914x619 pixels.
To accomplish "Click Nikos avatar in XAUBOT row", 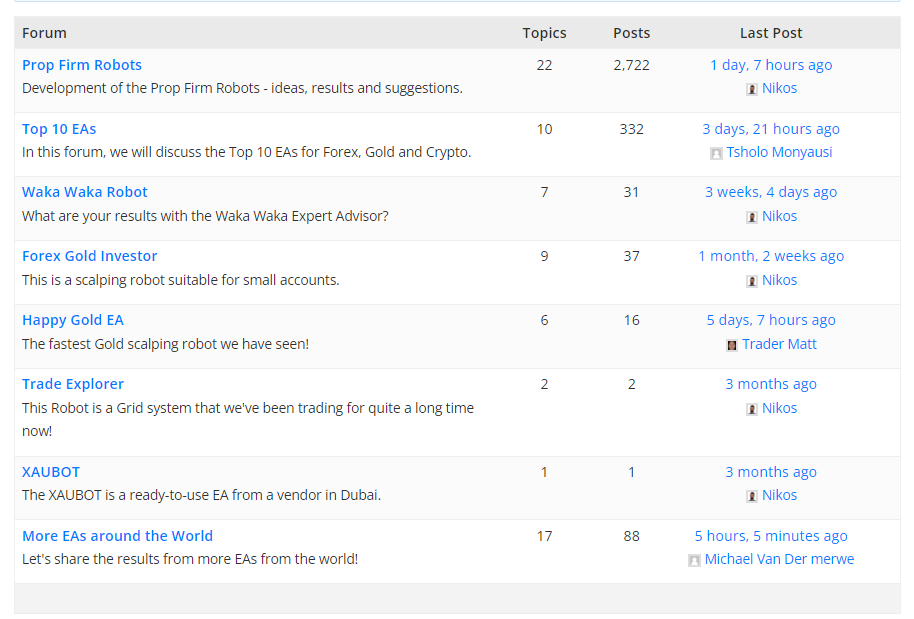I will click(752, 496).
